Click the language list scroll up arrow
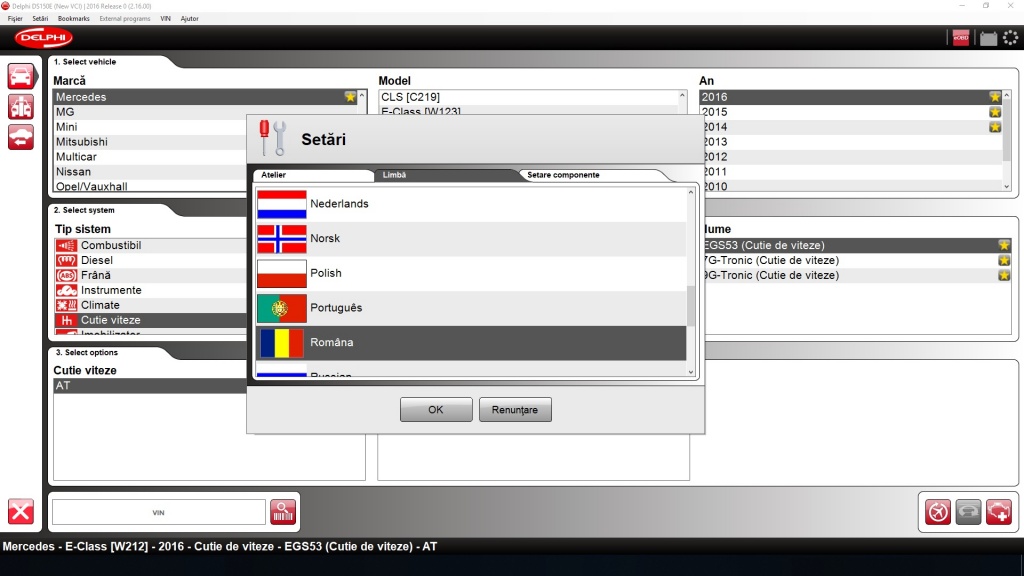This screenshot has height=576, width=1024. (691, 193)
